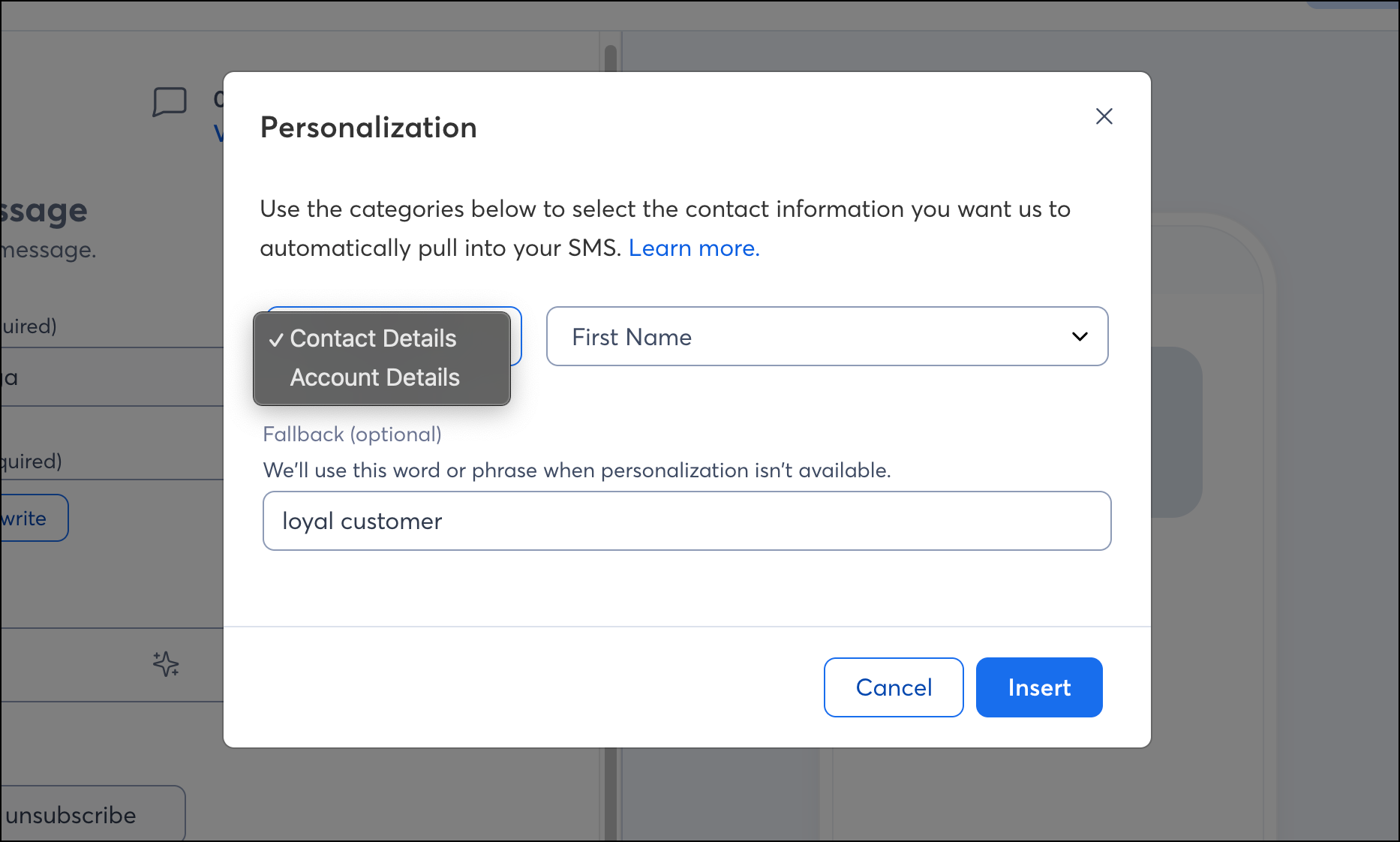The width and height of the screenshot is (1400, 842).
Task: Open the Learn more link
Action: coord(694,248)
